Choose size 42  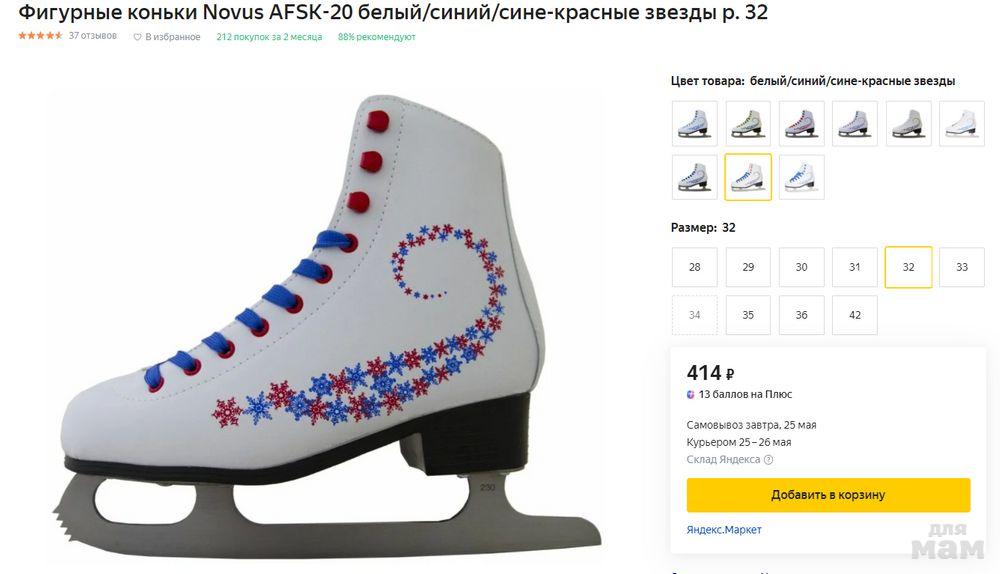855,315
